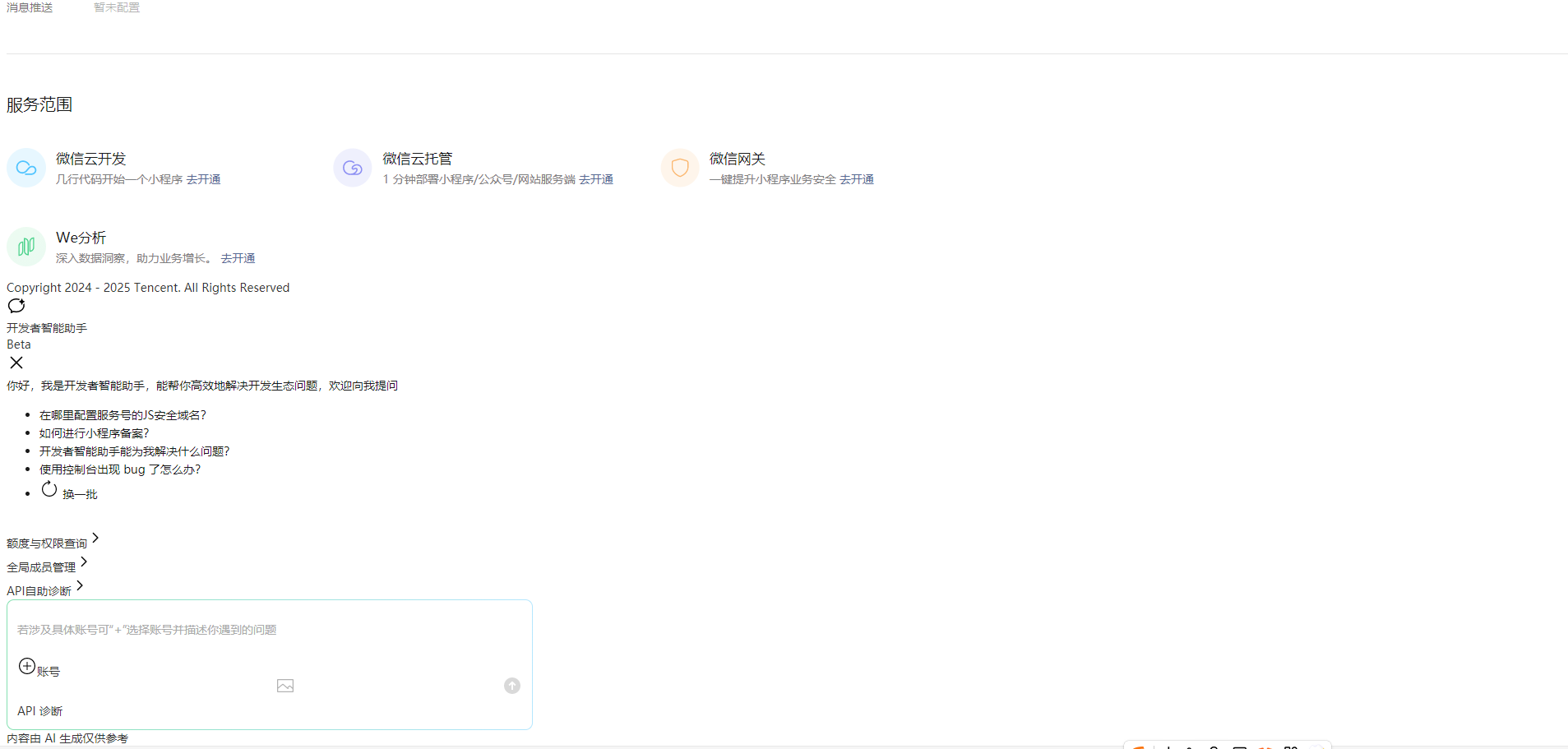Click 去开通 for We分析
The height and width of the screenshot is (749, 1568).
[x=238, y=258]
